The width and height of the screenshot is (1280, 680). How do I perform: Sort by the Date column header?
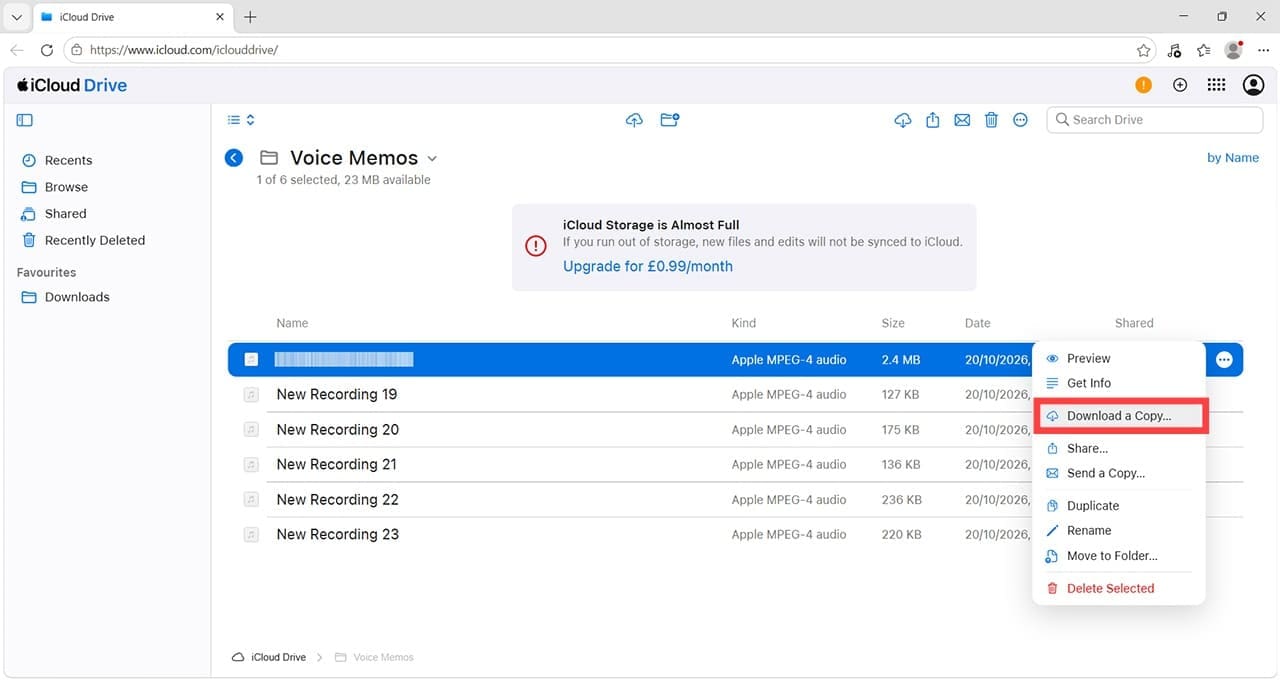point(978,323)
